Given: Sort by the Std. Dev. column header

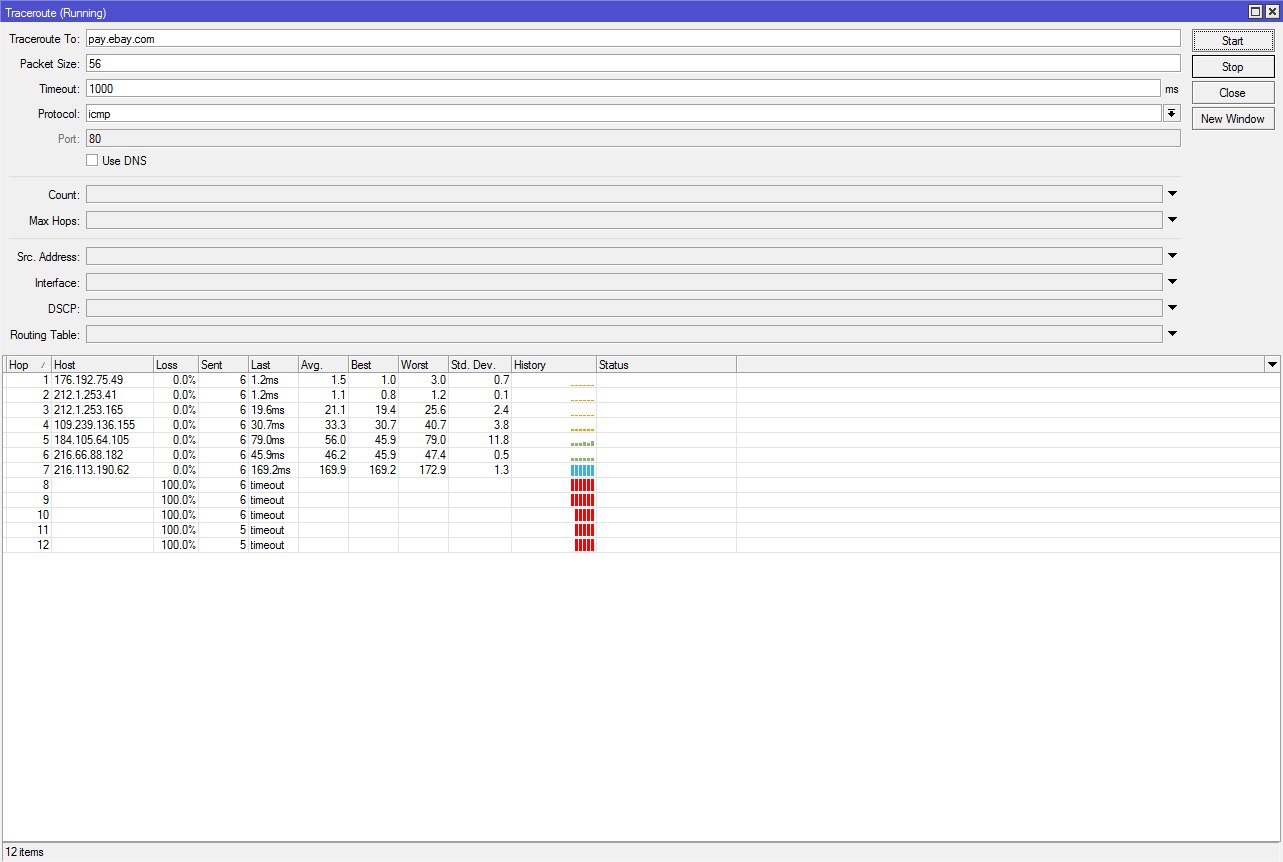Looking at the screenshot, I should tap(480, 365).
